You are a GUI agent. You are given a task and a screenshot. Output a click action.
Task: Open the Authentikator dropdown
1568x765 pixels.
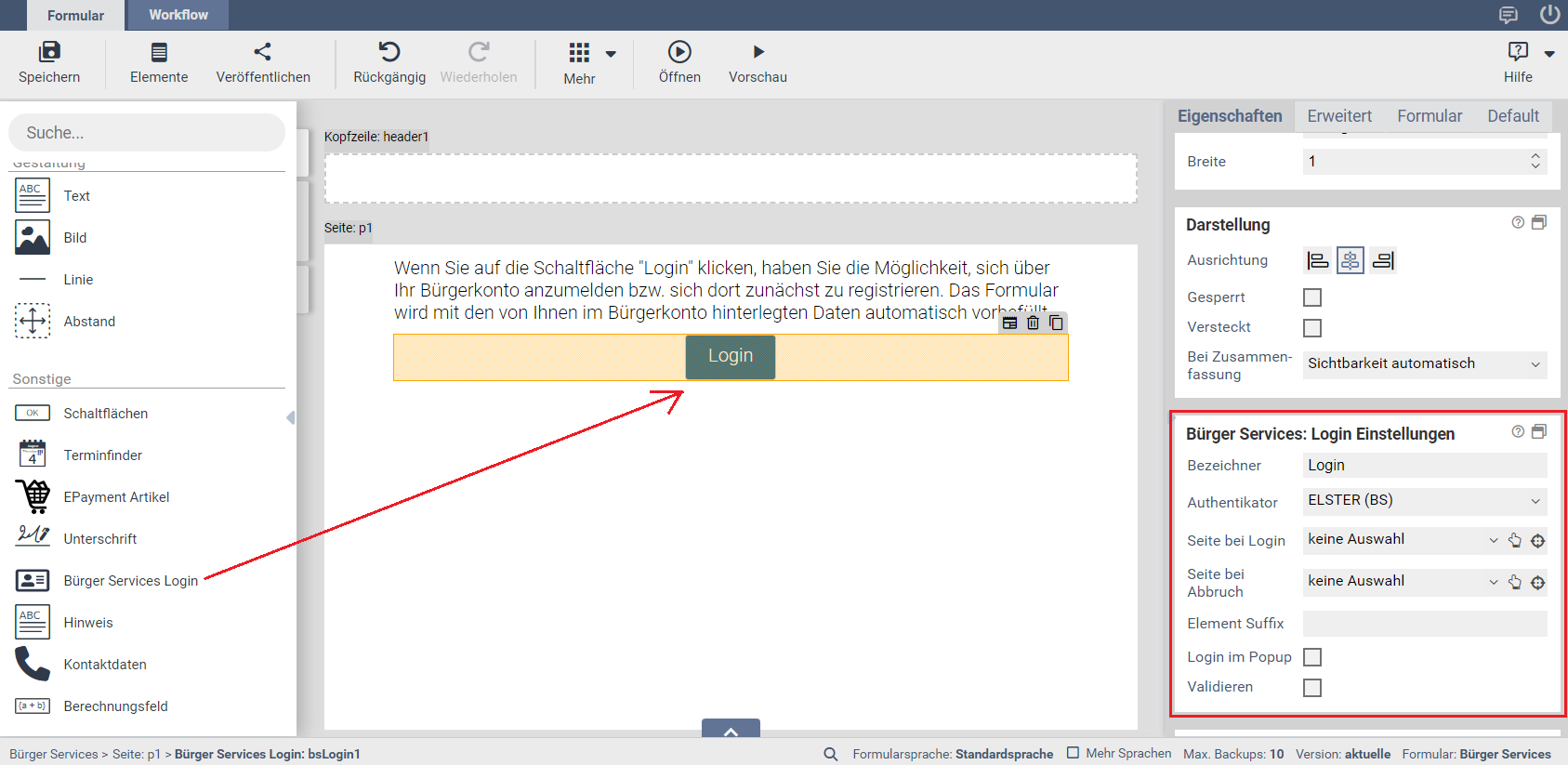click(1424, 501)
